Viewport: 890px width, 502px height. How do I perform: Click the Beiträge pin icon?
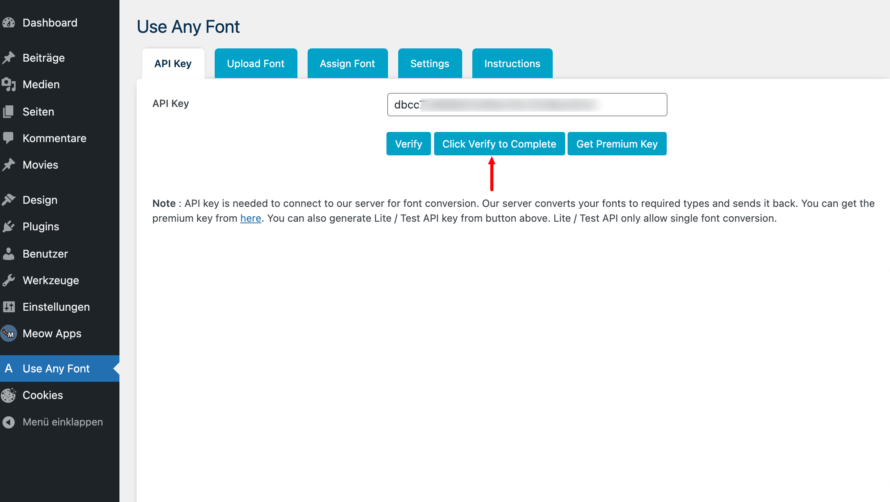tap(9, 58)
